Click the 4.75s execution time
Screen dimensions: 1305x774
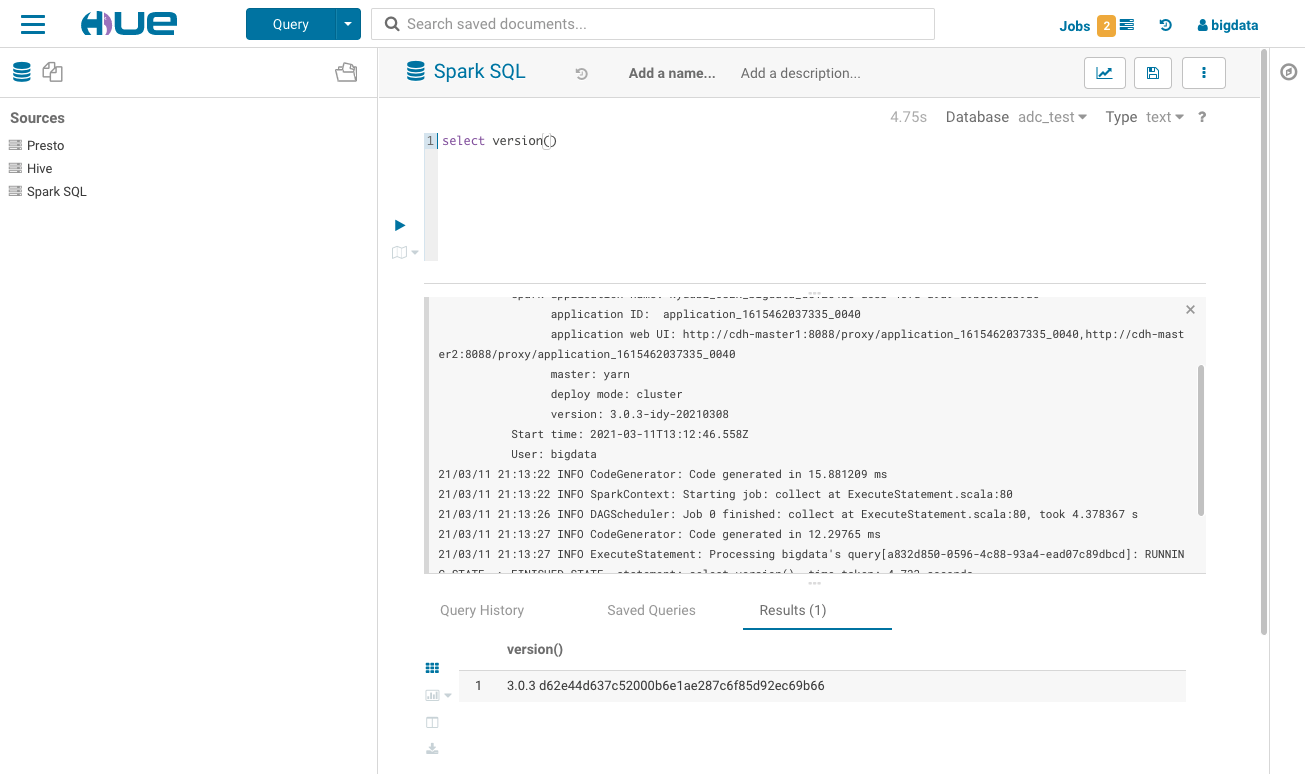pyautogui.click(x=908, y=117)
